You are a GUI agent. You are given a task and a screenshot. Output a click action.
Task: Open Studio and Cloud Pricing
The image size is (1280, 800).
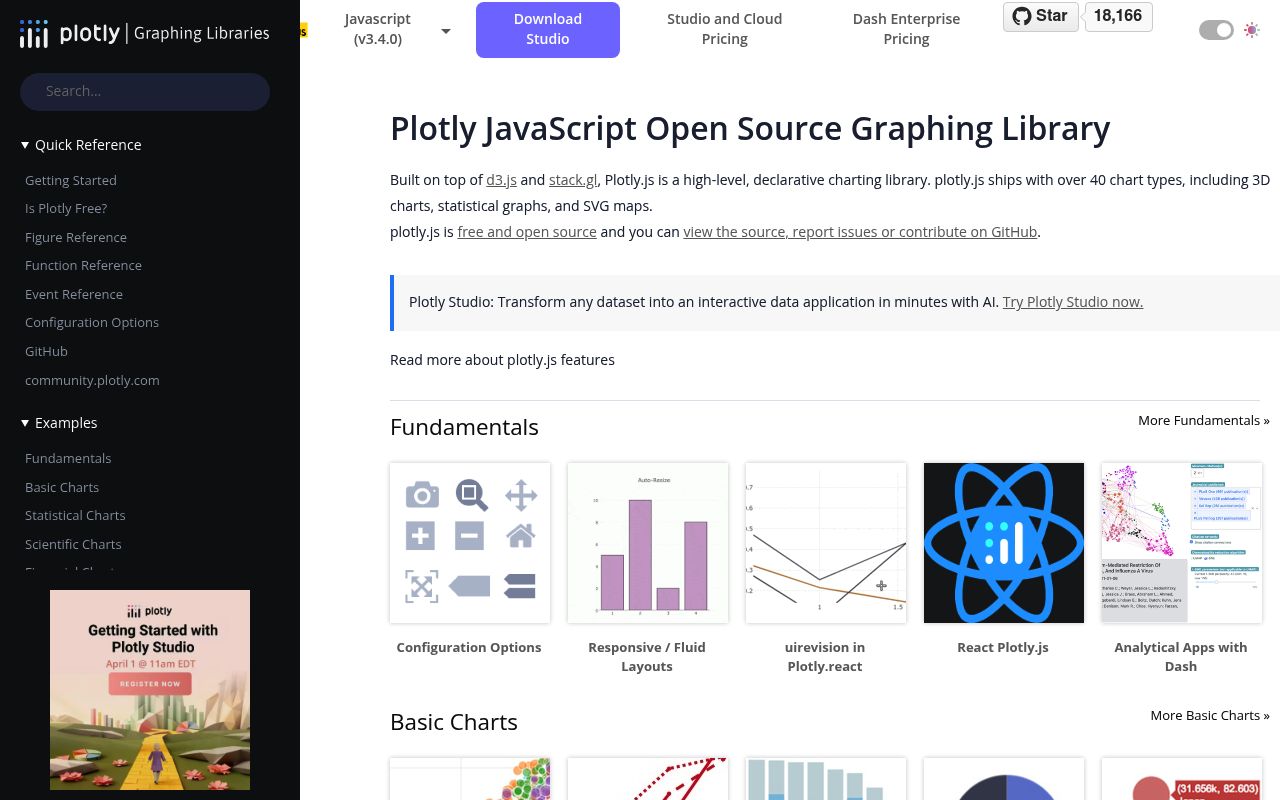[x=724, y=29]
